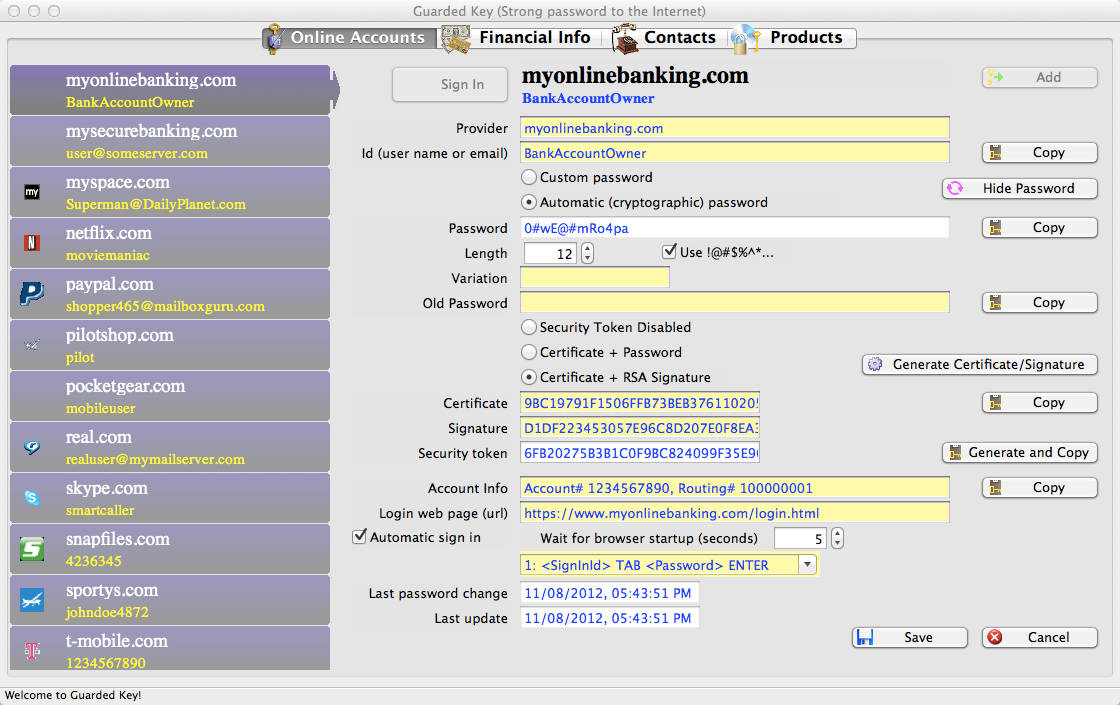This screenshot has width=1120, height=705.
Task: Click the copy icon beside the Id field
Action: tap(995, 152)
